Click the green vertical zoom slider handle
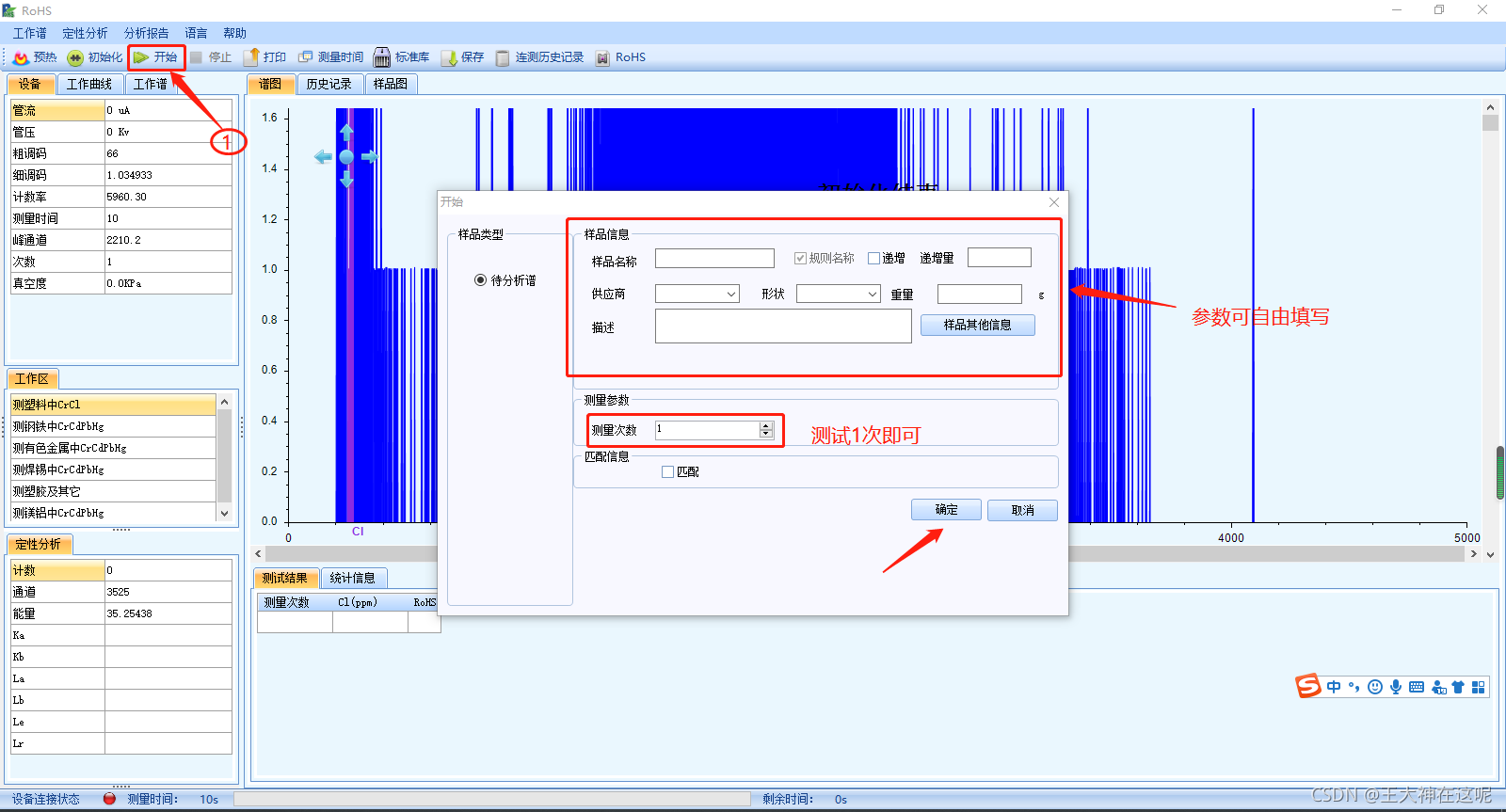The width and height of the screenshot is (1506, 812). (x=1500, y=473)
